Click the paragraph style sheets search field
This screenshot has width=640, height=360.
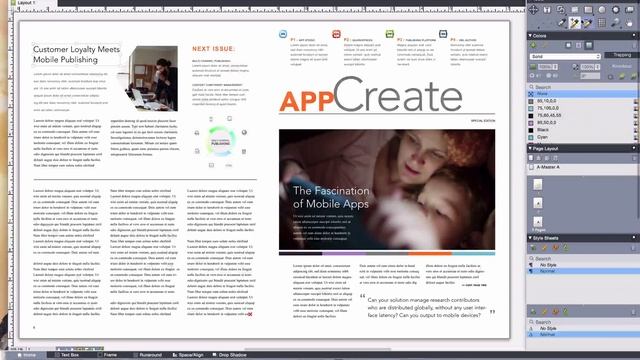tap(583, 258)
